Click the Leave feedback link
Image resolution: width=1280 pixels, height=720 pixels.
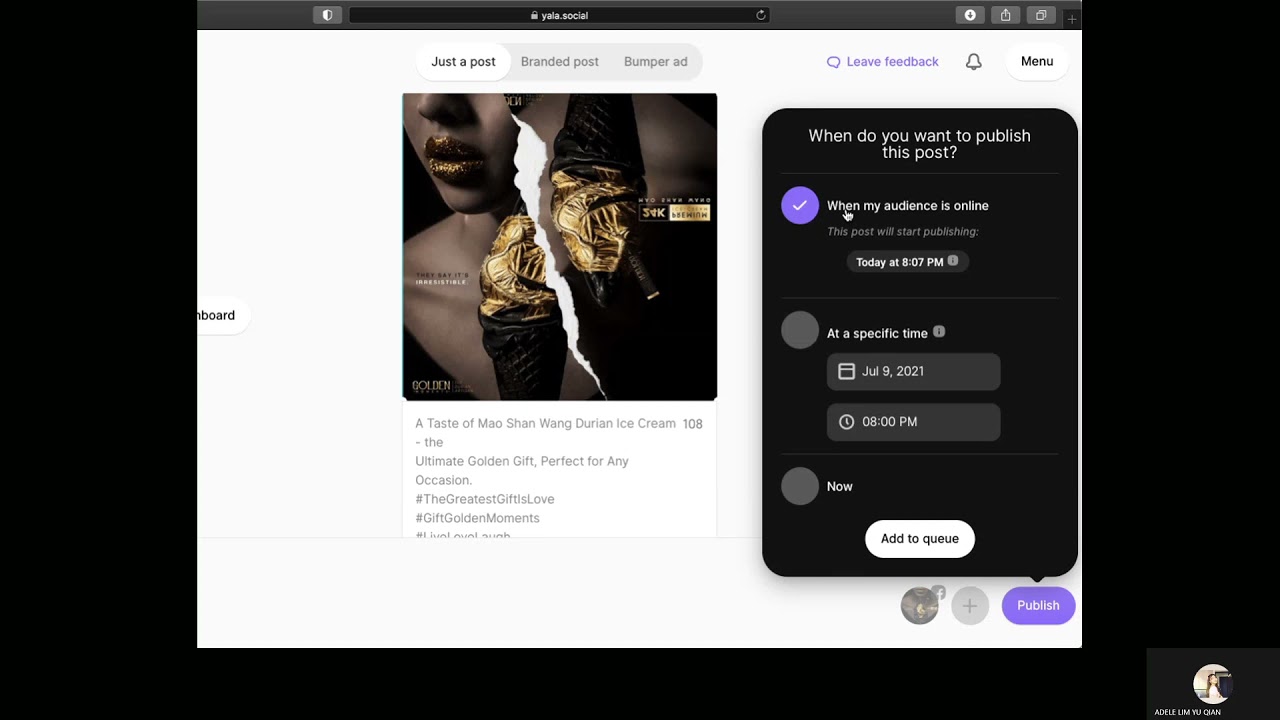(x=882, y=62)
